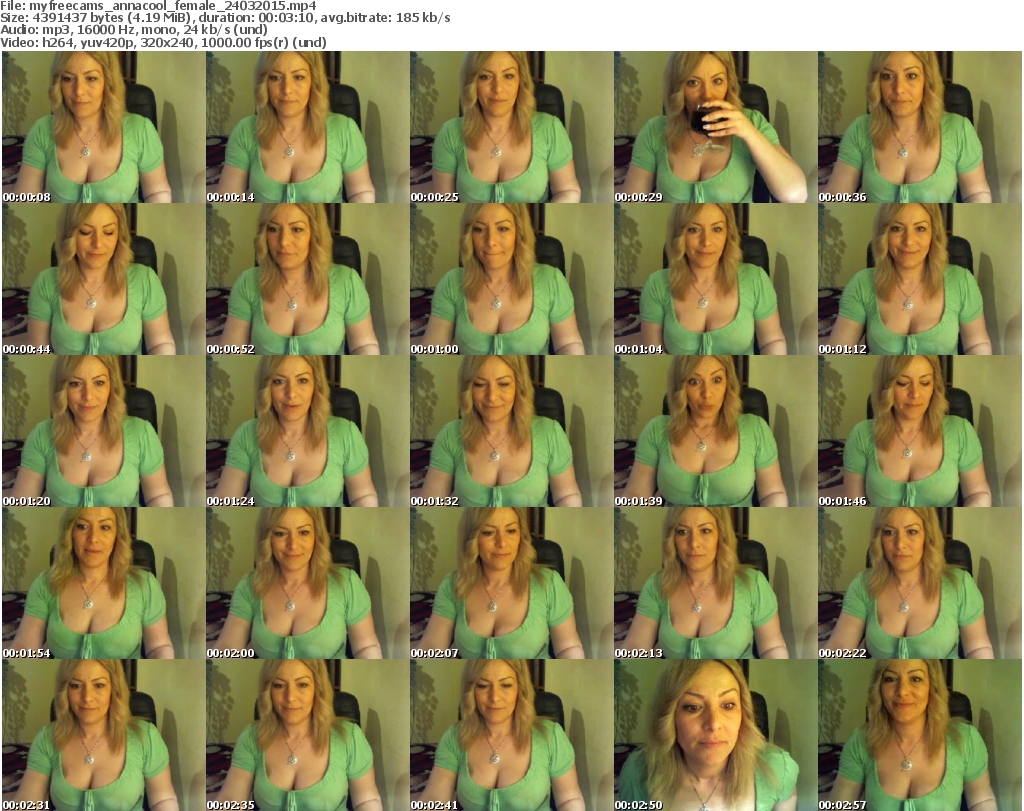
Task: Select the thumbnail frame at 00:00:52
Action: (x=308, y=279)
